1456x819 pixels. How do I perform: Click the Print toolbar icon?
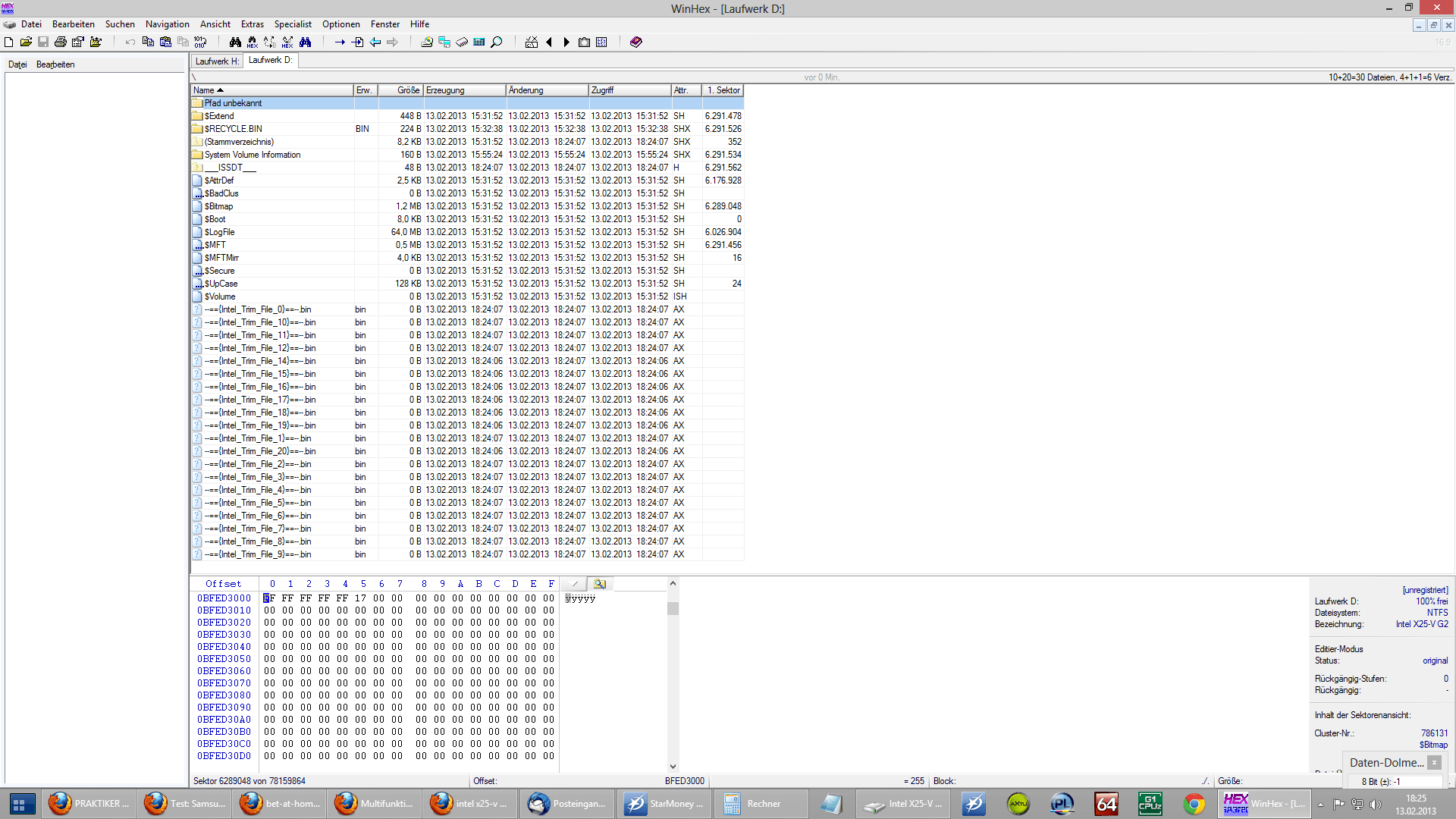tap(61, 42)
